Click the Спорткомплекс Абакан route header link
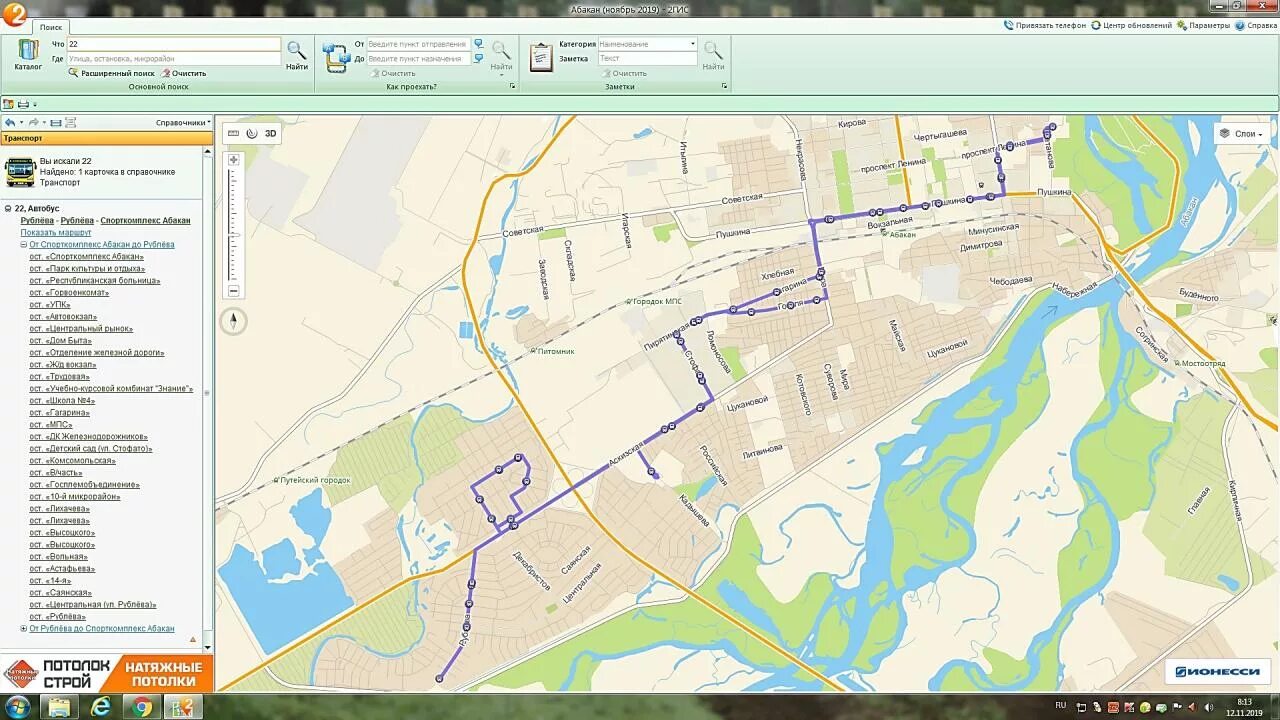Viewport: 1280px width, 720px height. tap(145, 220)
